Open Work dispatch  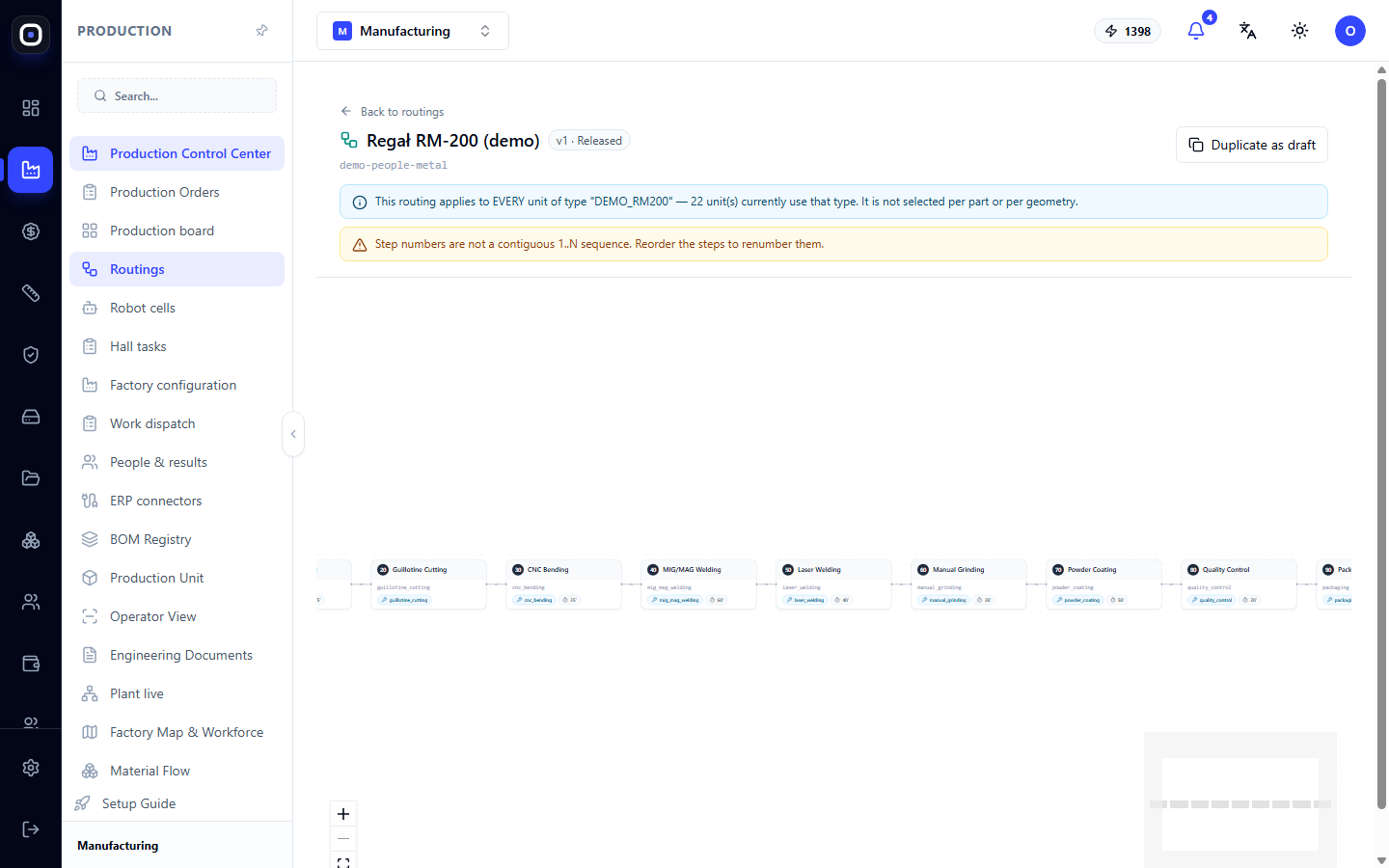(177, 423)
